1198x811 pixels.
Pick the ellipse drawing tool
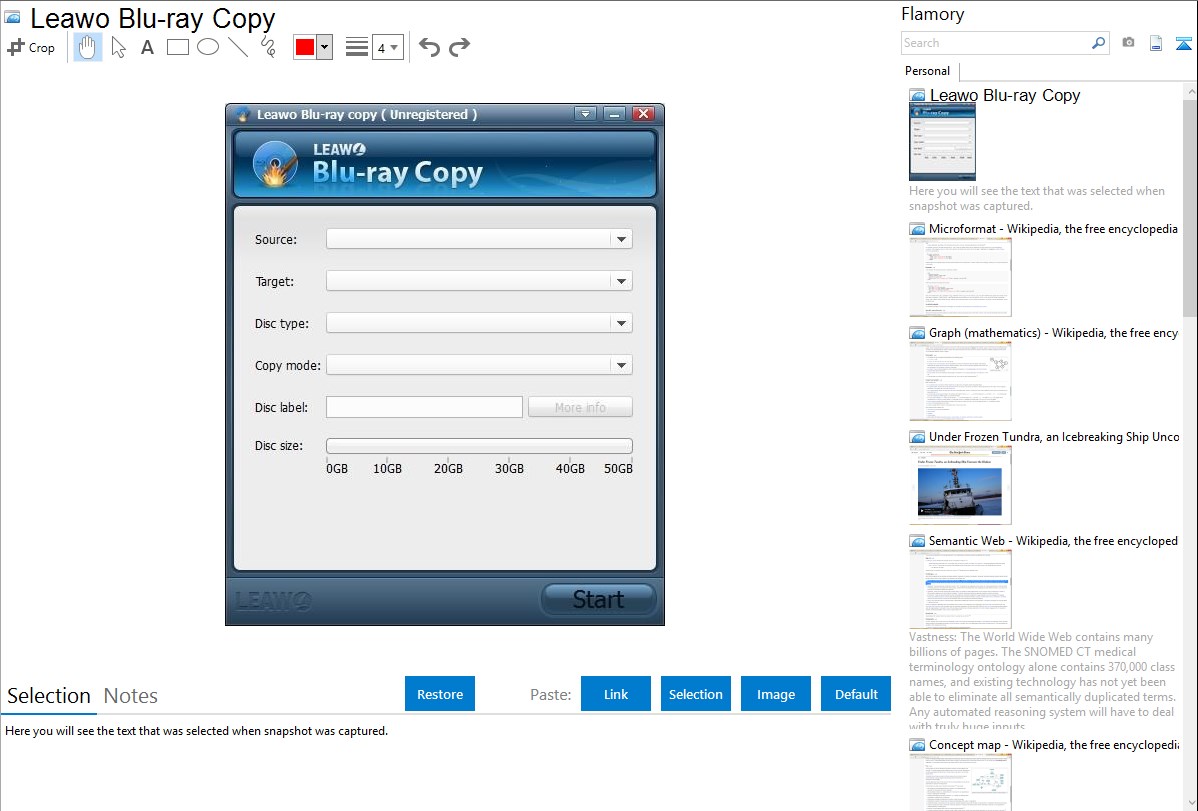[208, 47]
